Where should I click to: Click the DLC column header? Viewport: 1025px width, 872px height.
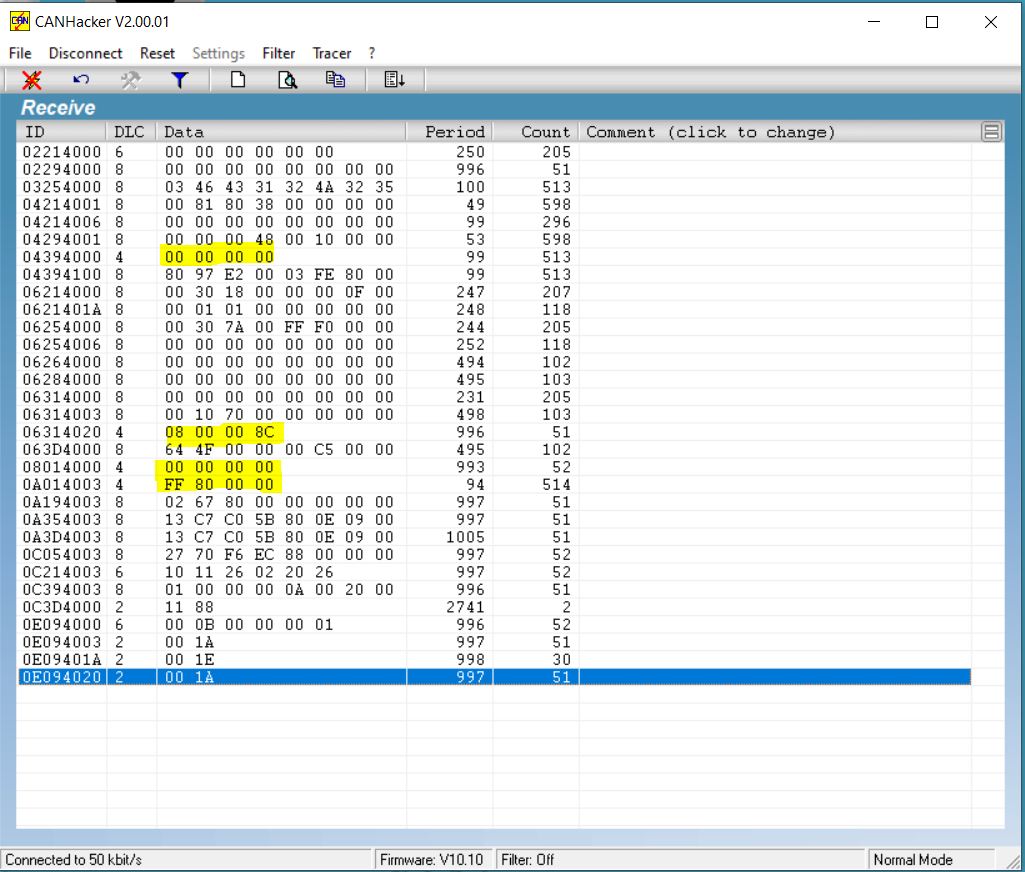[x=131, y=132]
